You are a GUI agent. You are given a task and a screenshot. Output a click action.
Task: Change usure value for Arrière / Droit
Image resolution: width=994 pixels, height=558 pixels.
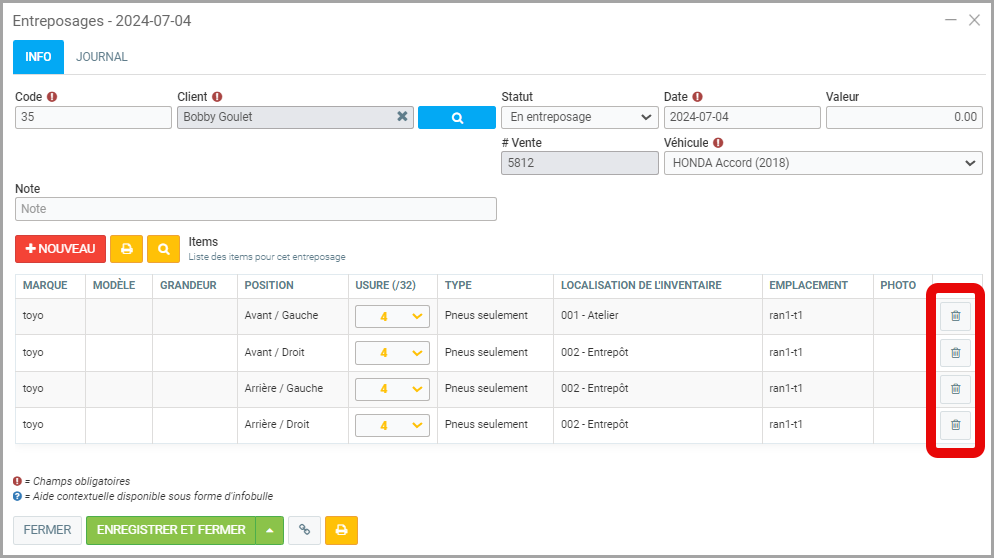pos(392,425)
